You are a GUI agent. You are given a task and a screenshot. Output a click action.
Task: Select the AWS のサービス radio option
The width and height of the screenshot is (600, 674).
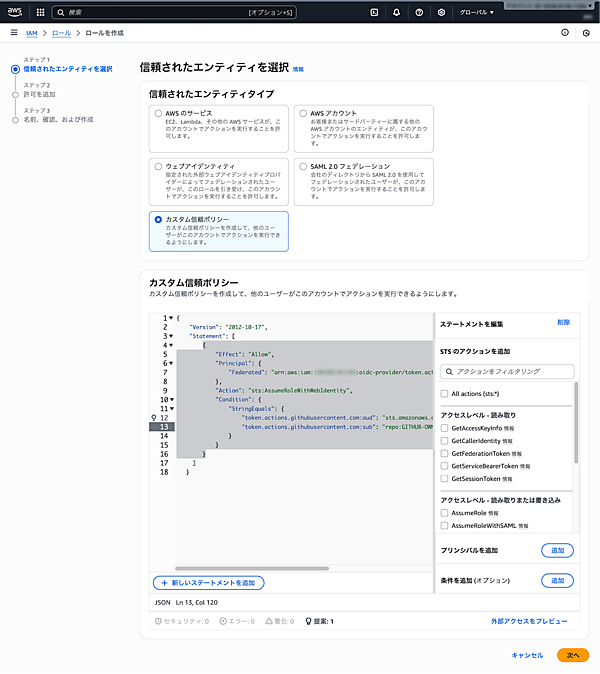pyautogui.click(x=157, y=114)
